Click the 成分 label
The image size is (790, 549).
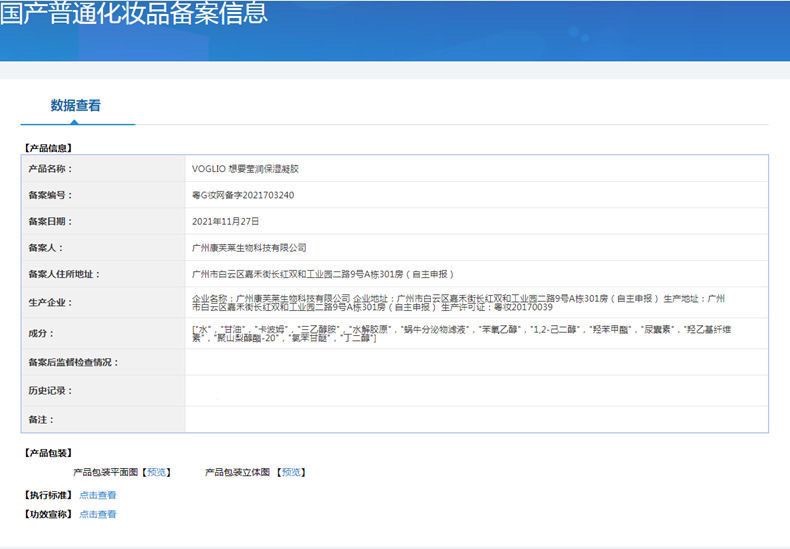click(41, 333)
